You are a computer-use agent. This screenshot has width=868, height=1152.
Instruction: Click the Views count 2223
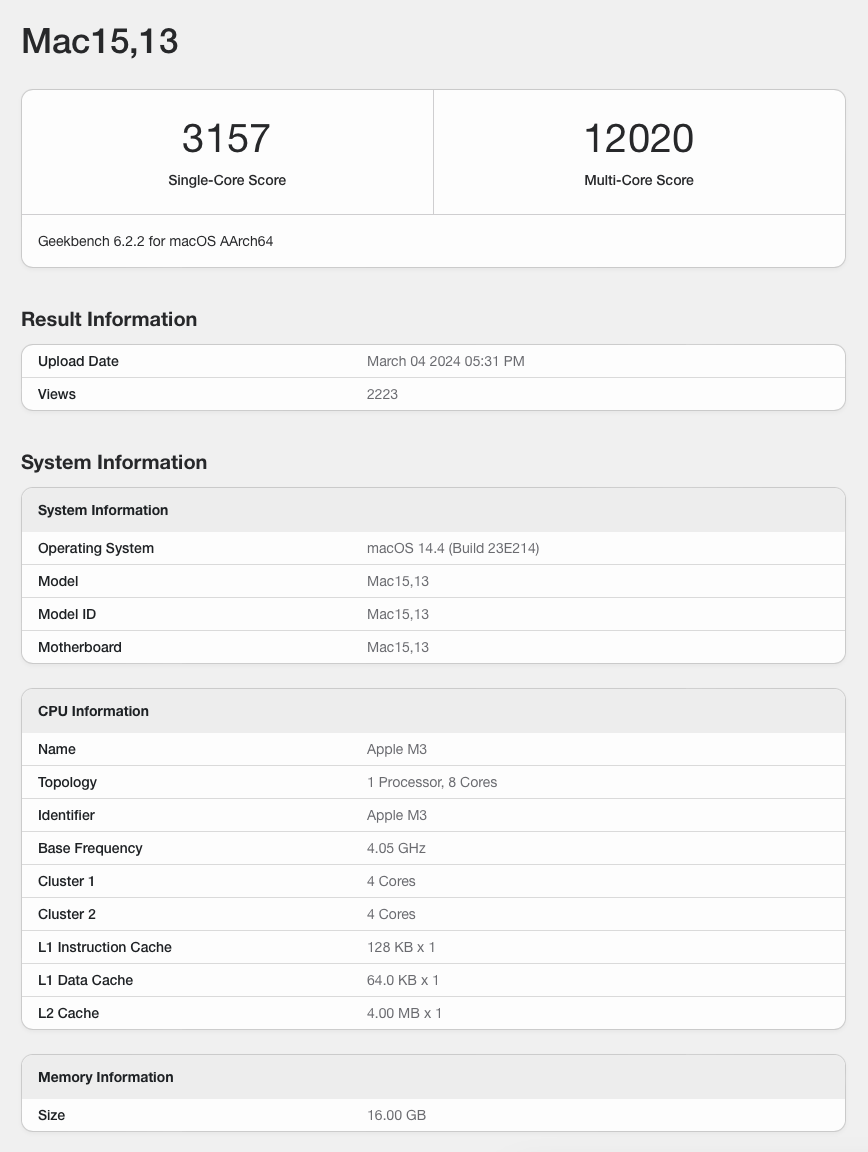(382, 394)
